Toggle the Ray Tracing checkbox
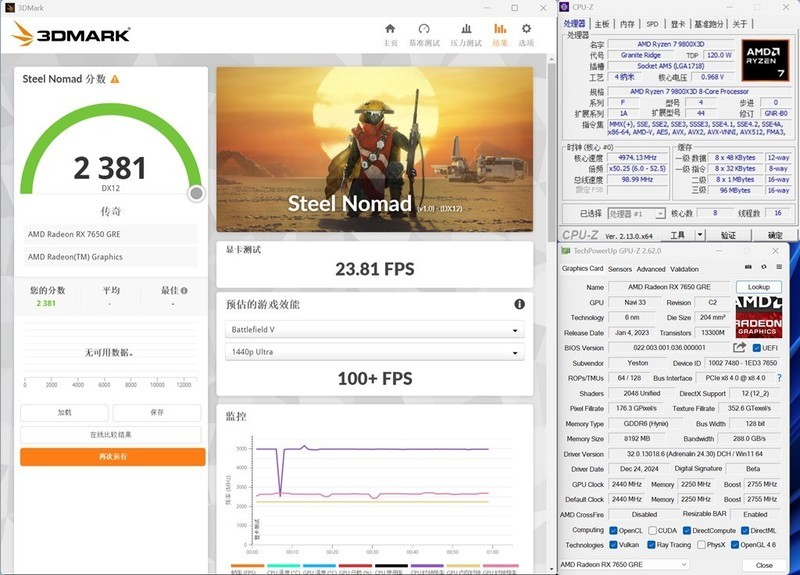The image size is (800, 575). click(x=651, y=545)
